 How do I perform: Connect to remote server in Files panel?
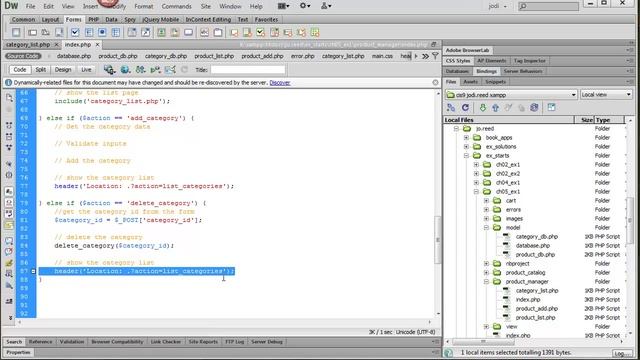tap(451, 107)
